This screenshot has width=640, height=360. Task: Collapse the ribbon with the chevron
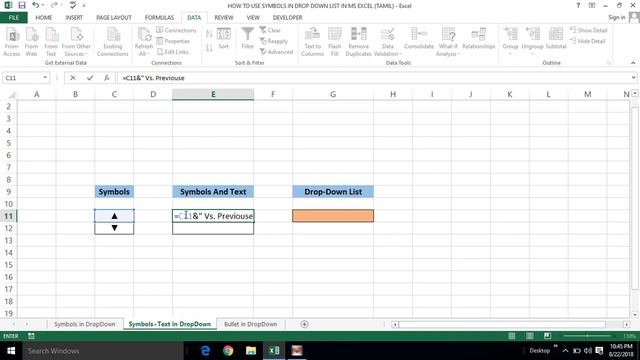(x=633, y=63)
